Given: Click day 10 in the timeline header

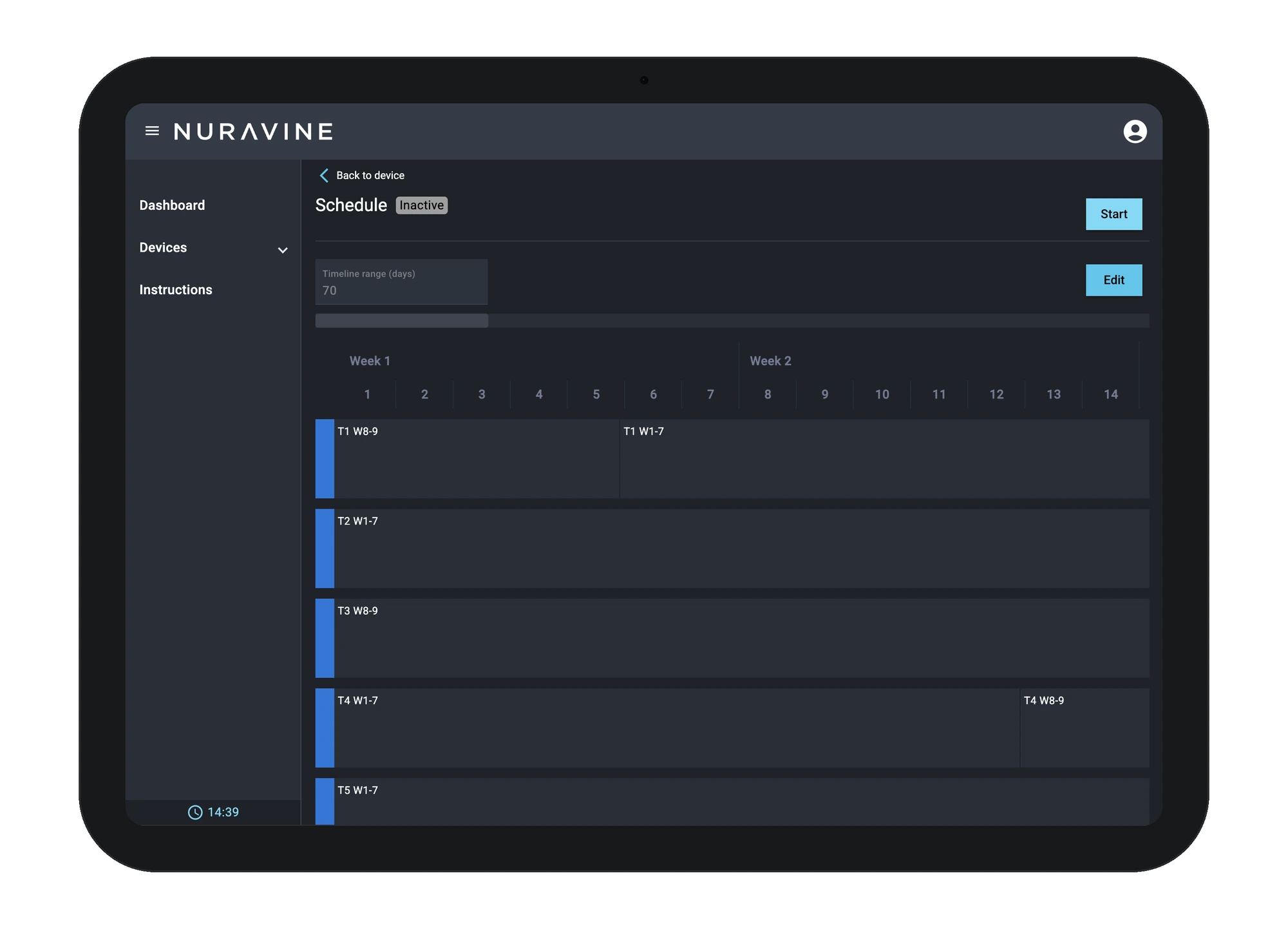Looking at the screenshot, I should (x=882, y=395).
